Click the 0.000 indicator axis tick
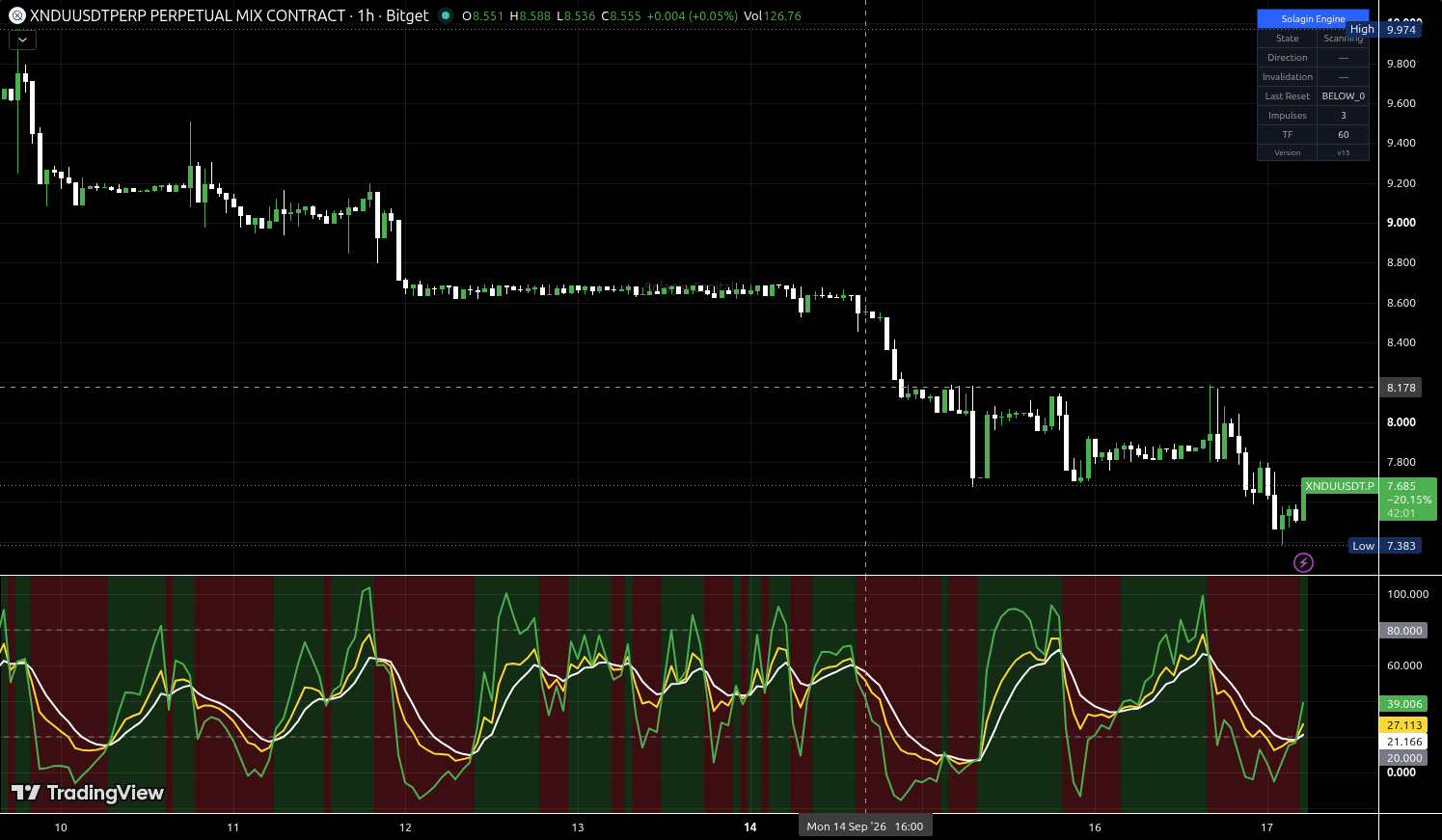This screenshot has width=1442, height=840. click(x=1401, y=772)
